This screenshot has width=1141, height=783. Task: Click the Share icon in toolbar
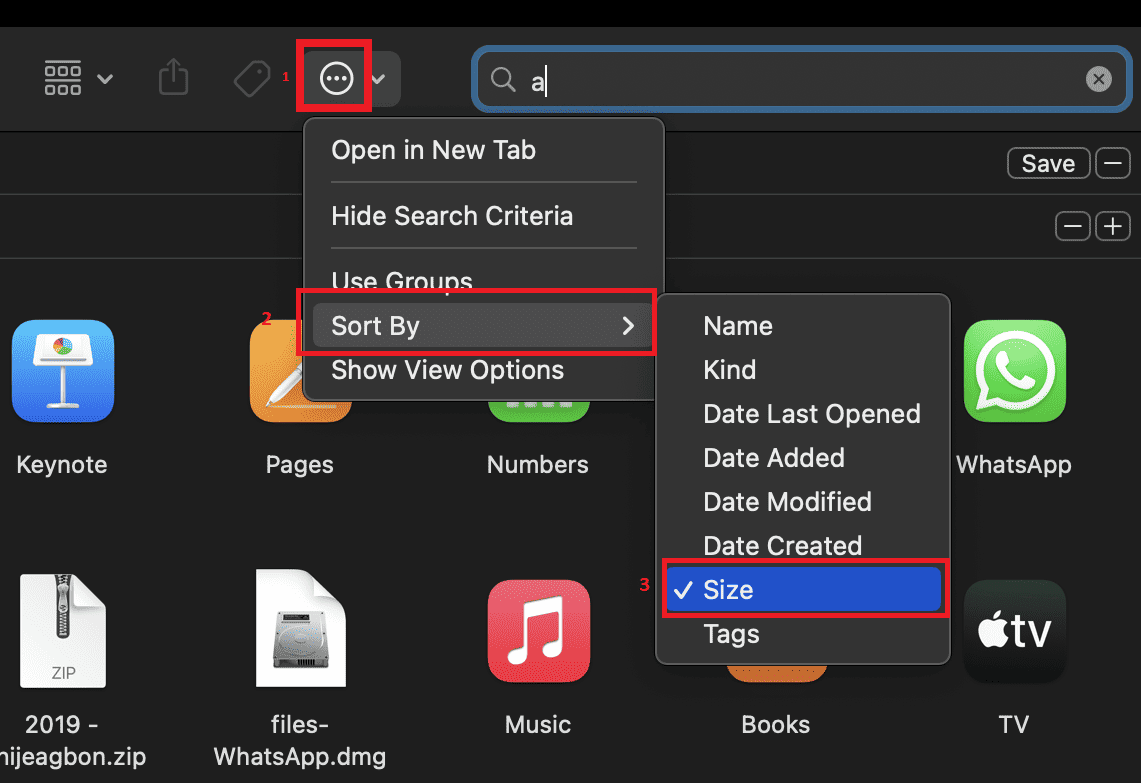point(174,78)
